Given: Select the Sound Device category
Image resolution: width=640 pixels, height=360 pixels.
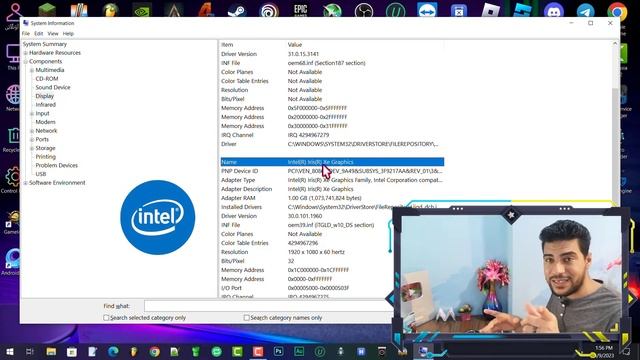Looking at the screenshot, I should [53, 87].
